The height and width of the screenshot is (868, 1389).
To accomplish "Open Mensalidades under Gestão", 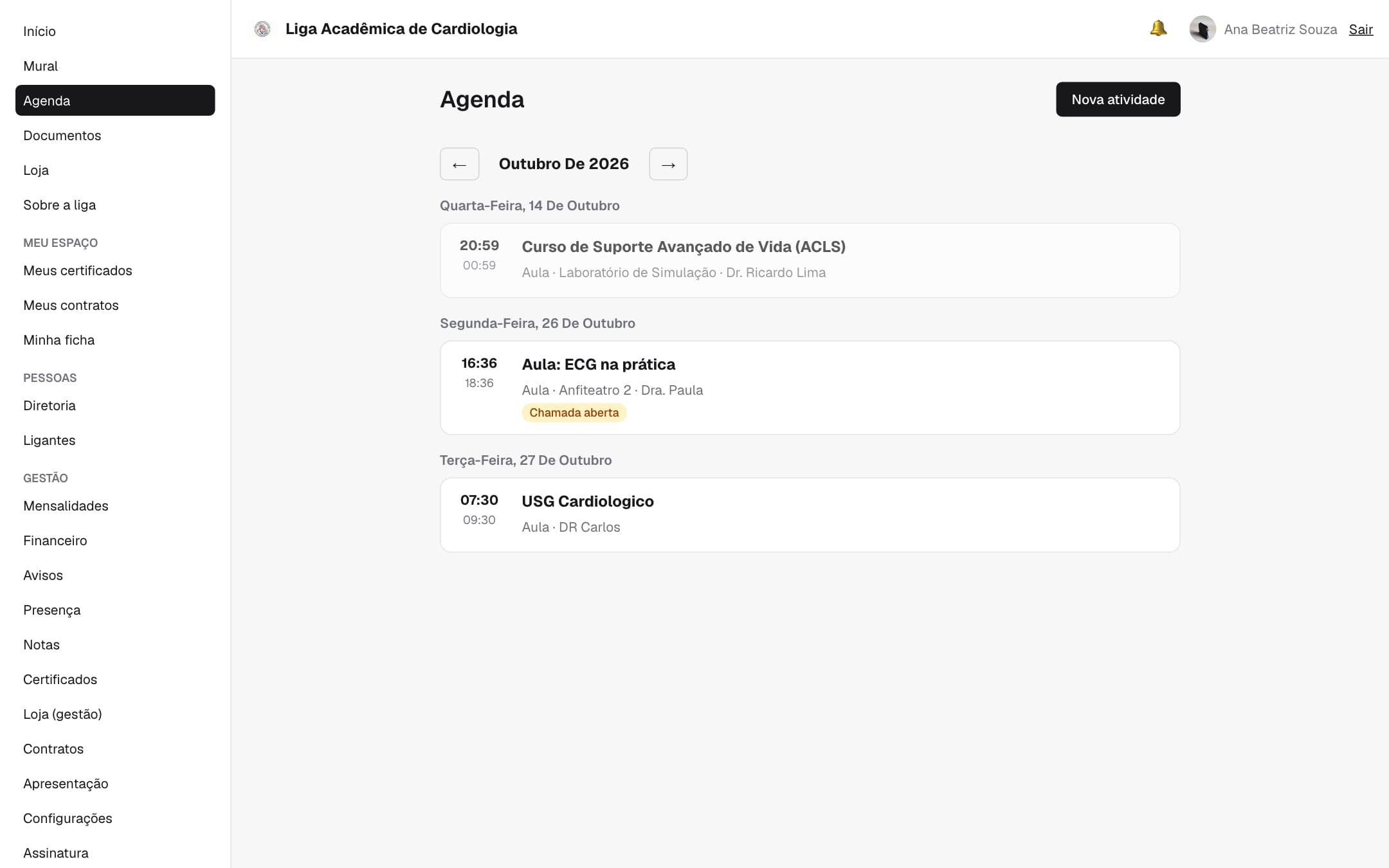I will coord(115,505).
